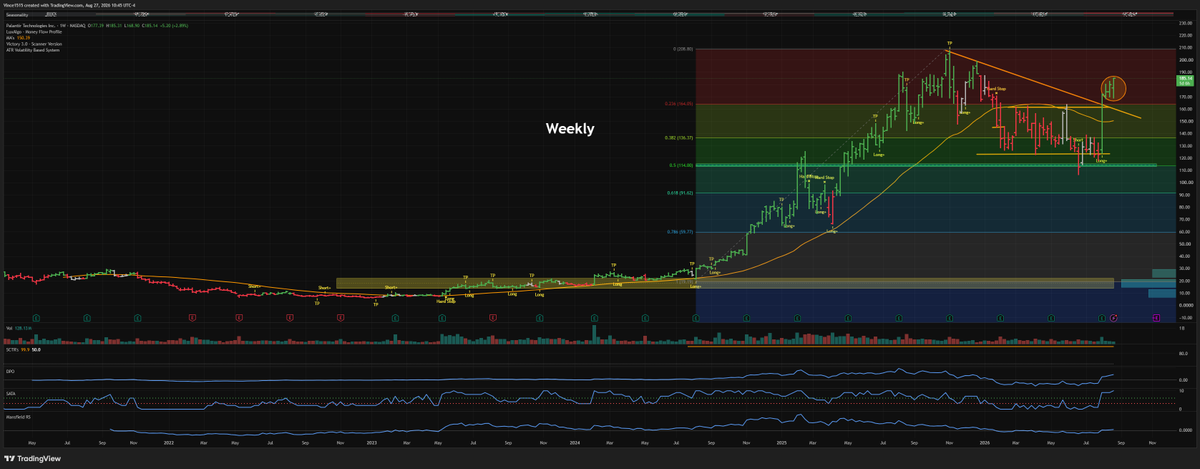Select the Weekly text annotation
The height and width of the screenshot is (469, 1200).
(x=569, y=128)
